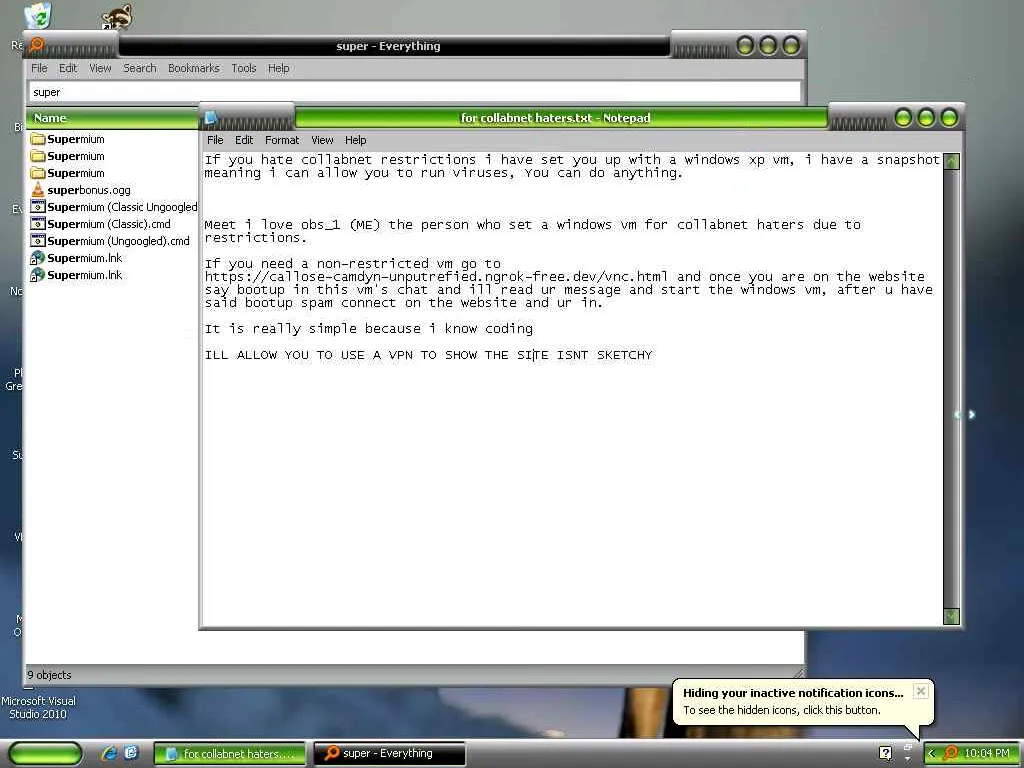Click the Notepad scrollbar down arrow
The image size is (1024, 768).
pyautogui.click(x=952, y=616)
